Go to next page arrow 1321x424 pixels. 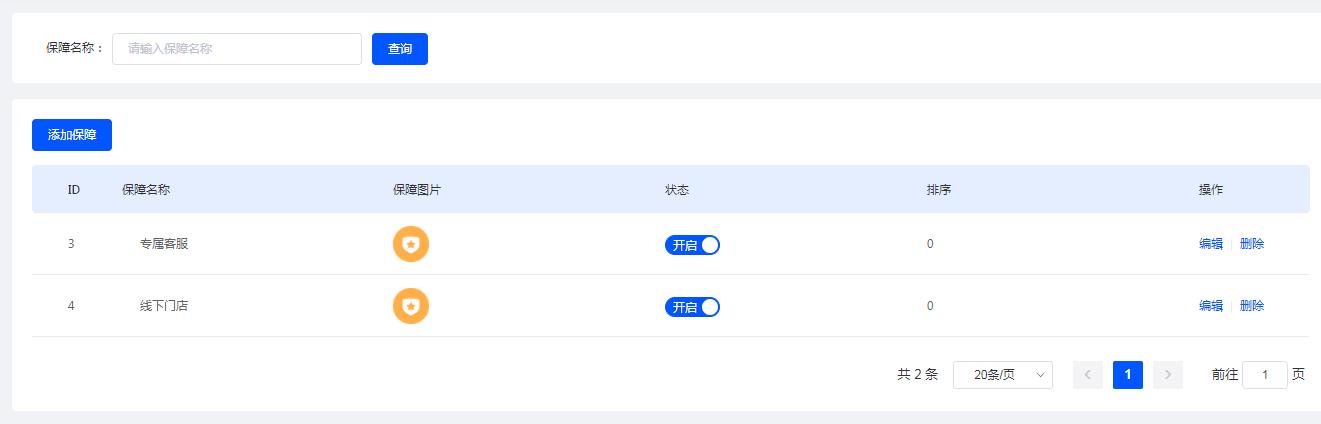pyautogui.click(x=1168, y=375)
